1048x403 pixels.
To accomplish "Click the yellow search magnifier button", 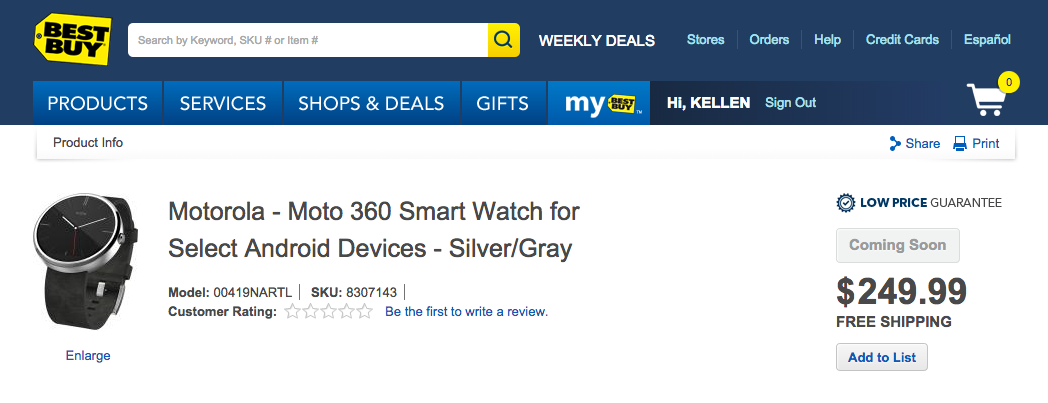I will (x=503, y=40).
